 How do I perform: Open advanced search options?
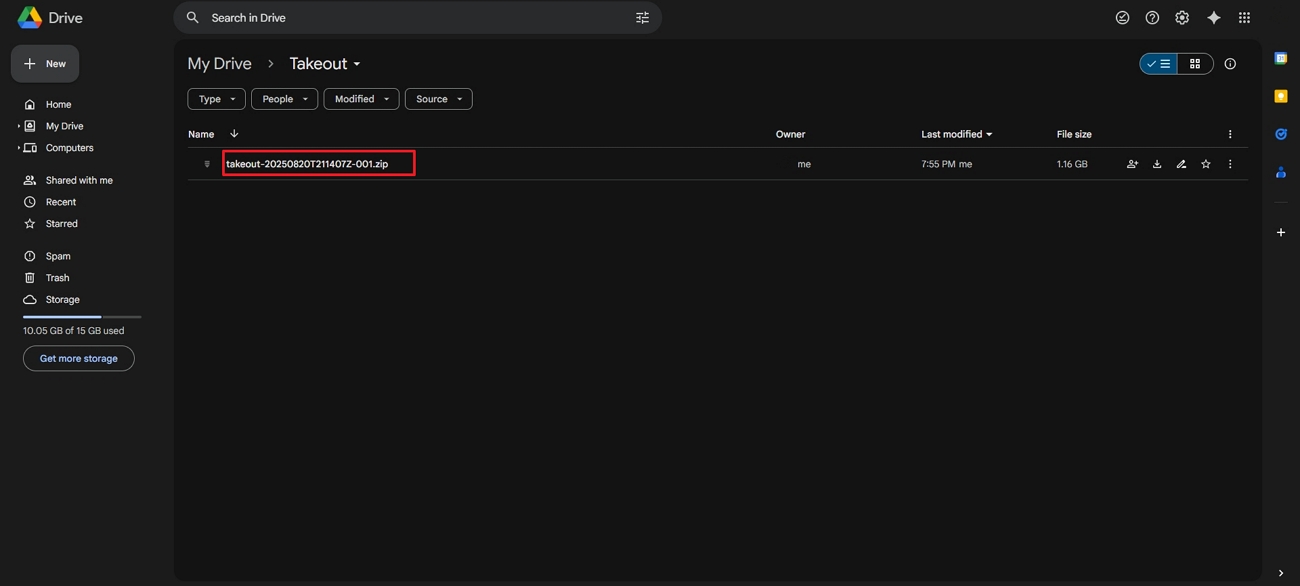[x=642, y=17]
